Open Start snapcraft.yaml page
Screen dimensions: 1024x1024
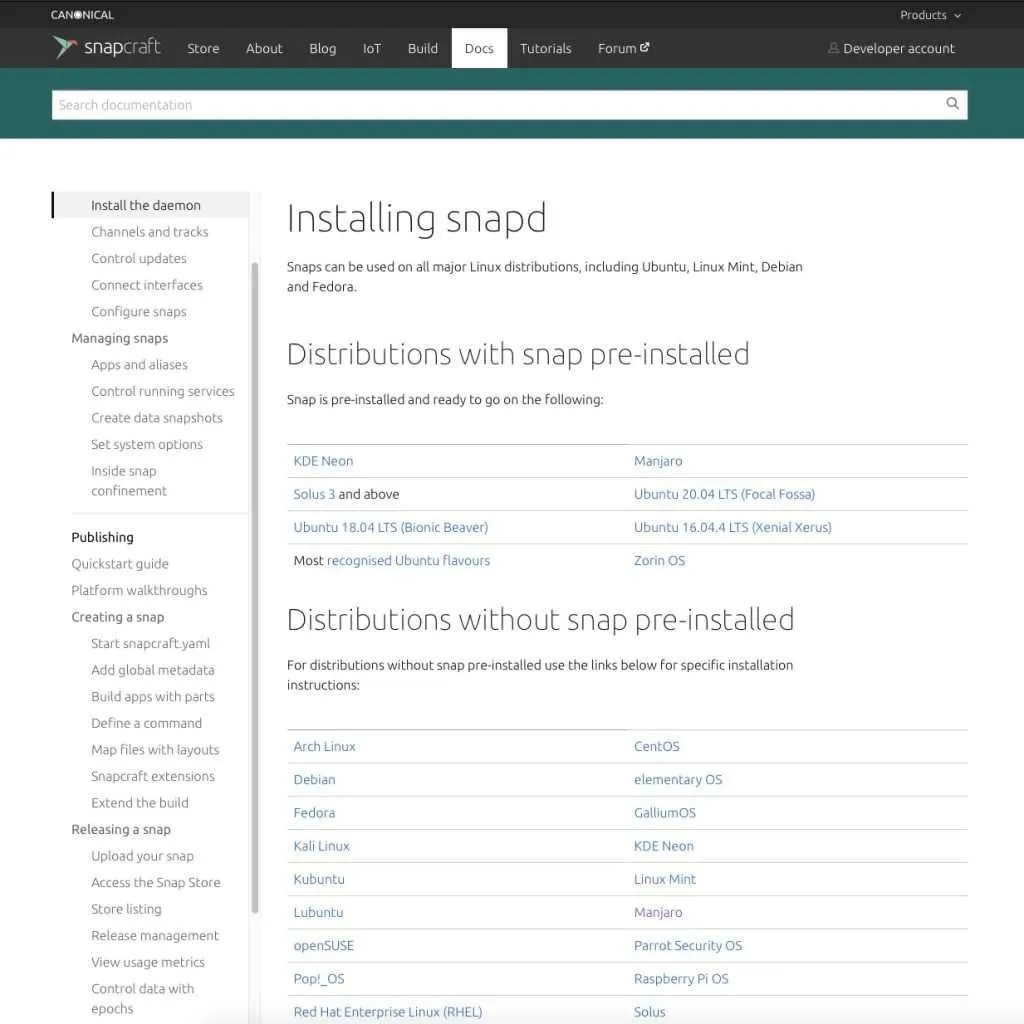[x=150, y=643]
